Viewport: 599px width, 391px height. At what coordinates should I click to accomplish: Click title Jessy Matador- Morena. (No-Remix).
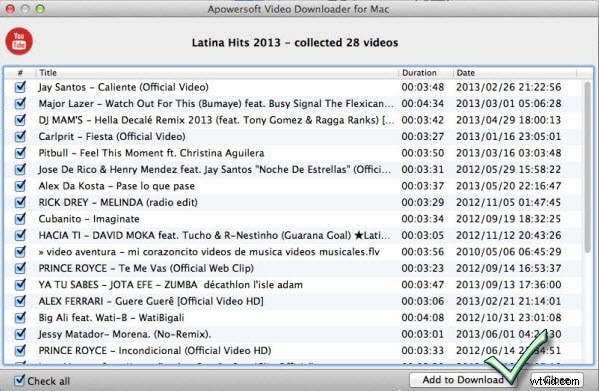(125, 334)
